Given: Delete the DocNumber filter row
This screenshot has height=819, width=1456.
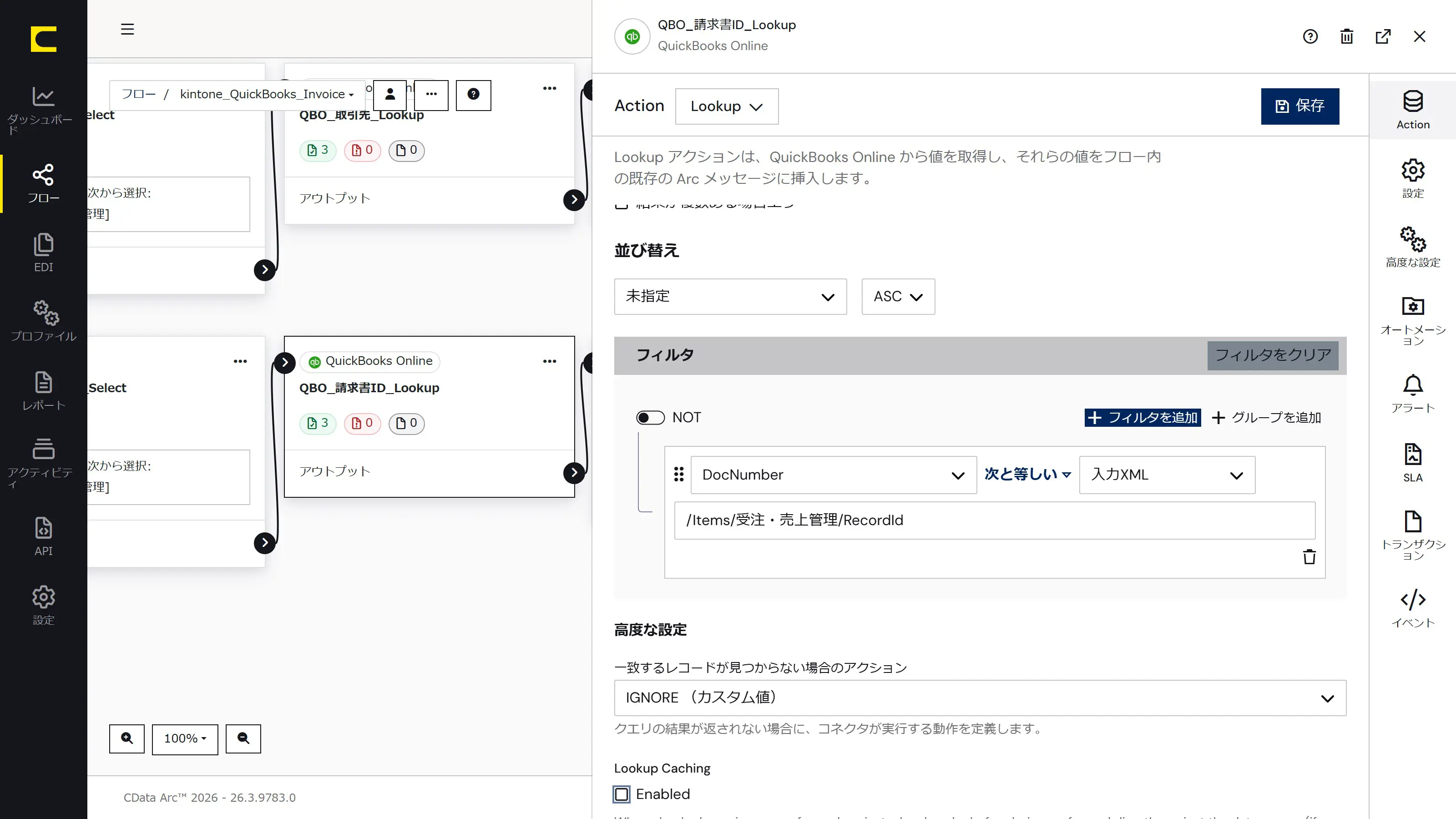Looking at the screenshot, I should [1309, 557].
